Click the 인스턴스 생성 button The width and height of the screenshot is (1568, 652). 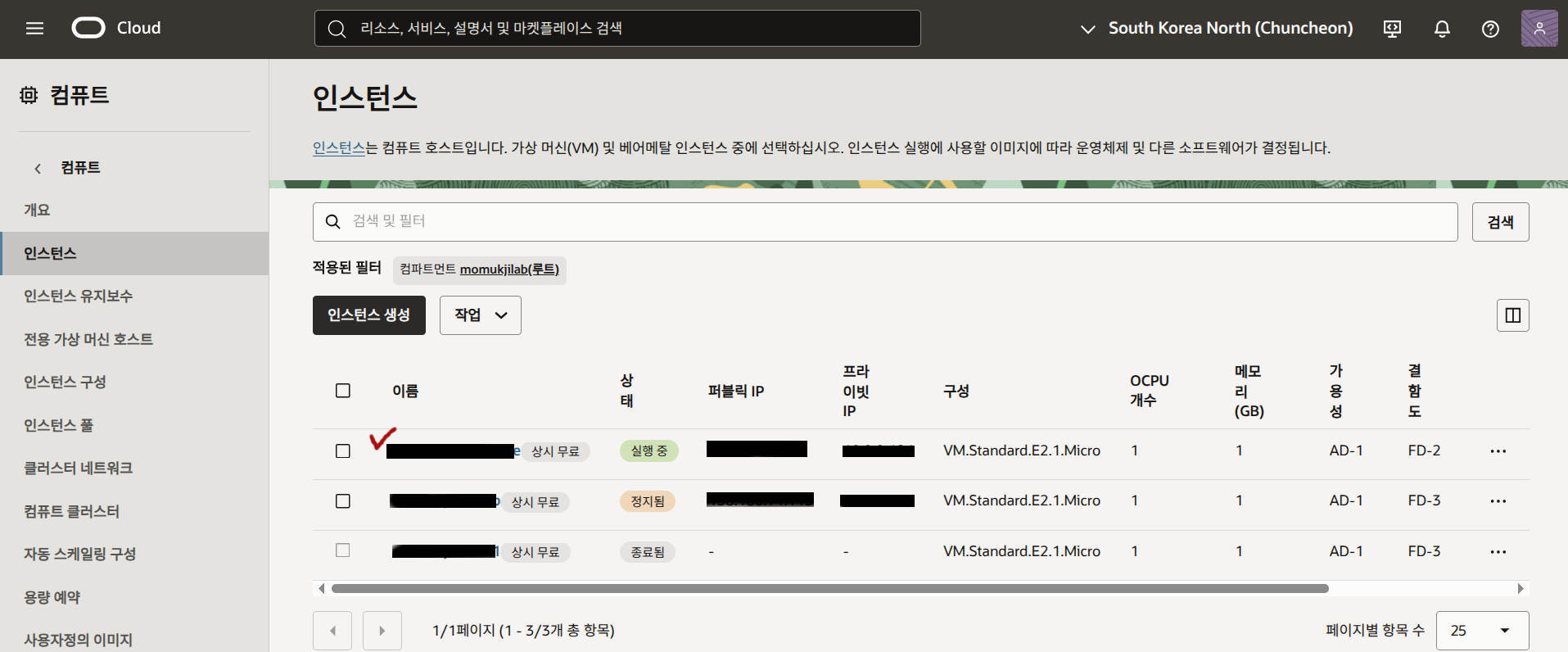coord(368,315)
